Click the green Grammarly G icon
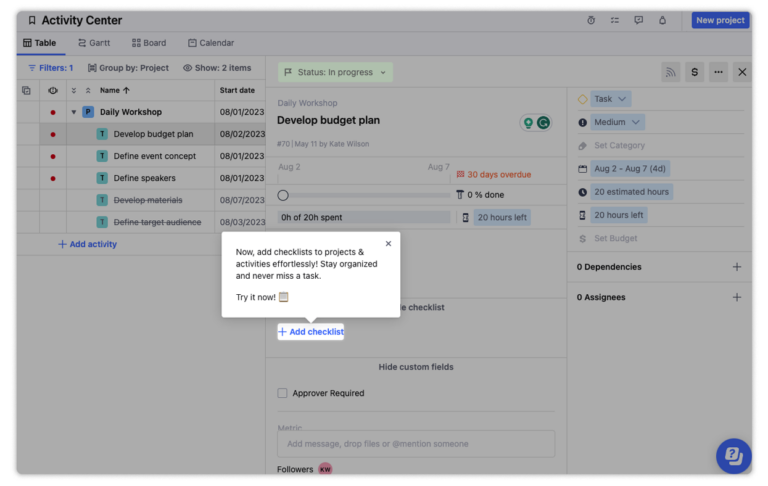The image size is (768, 486). pos(543,122)
